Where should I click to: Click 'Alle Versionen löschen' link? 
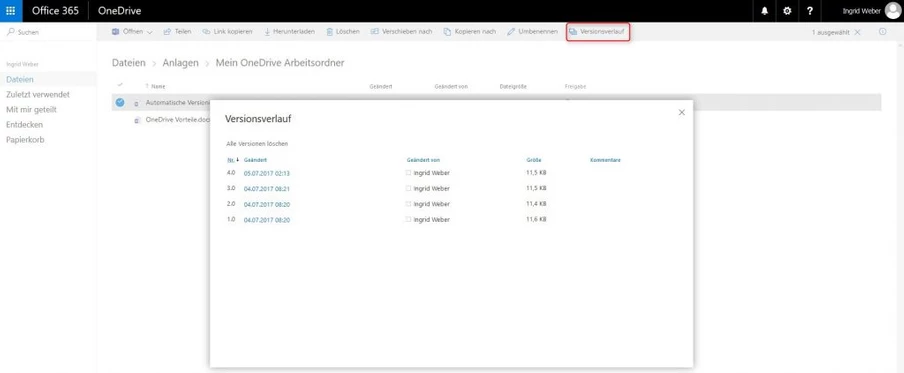click(x=257, y=144)
